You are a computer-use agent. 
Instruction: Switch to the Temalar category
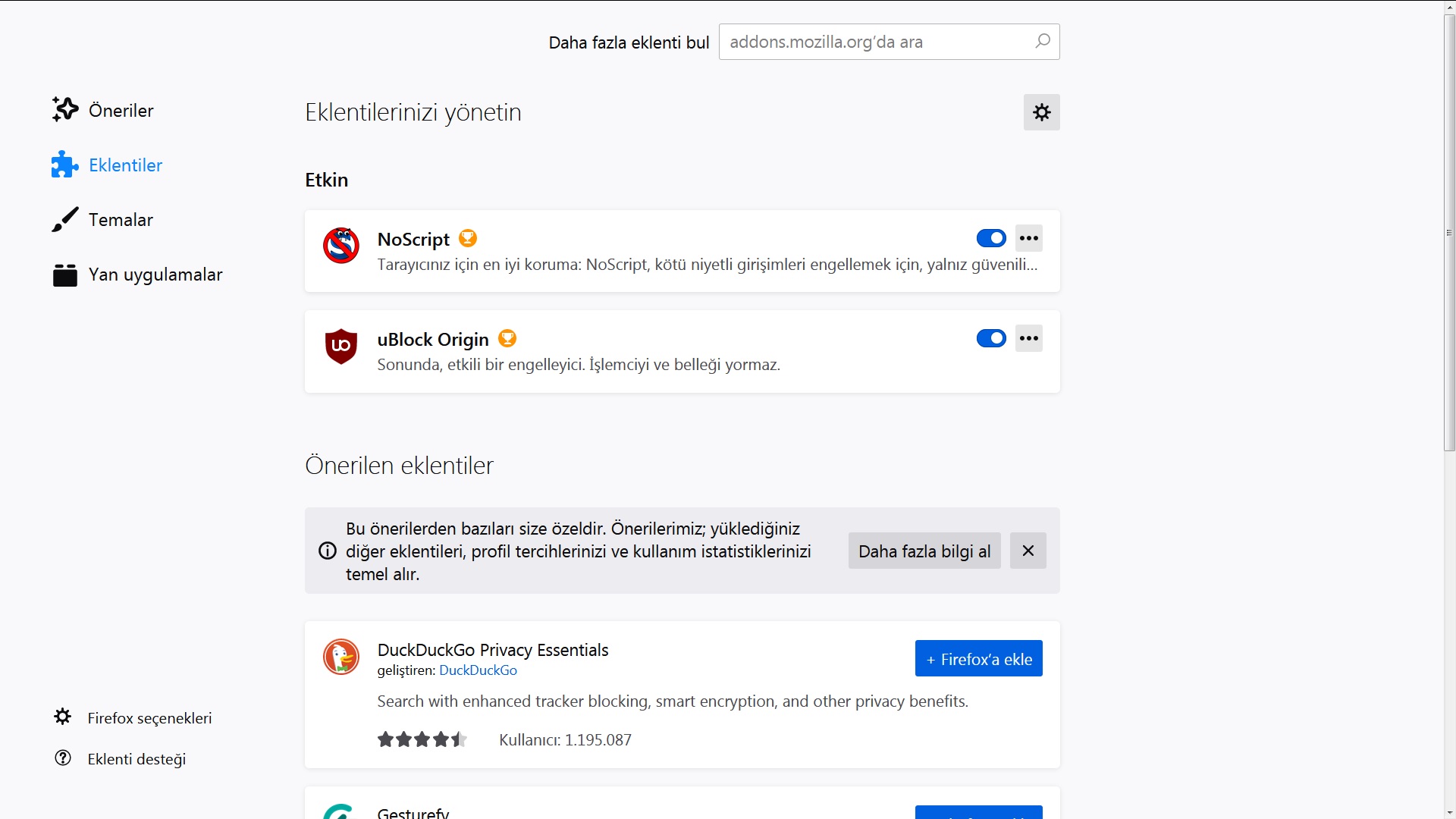click(x=121, y=220)
